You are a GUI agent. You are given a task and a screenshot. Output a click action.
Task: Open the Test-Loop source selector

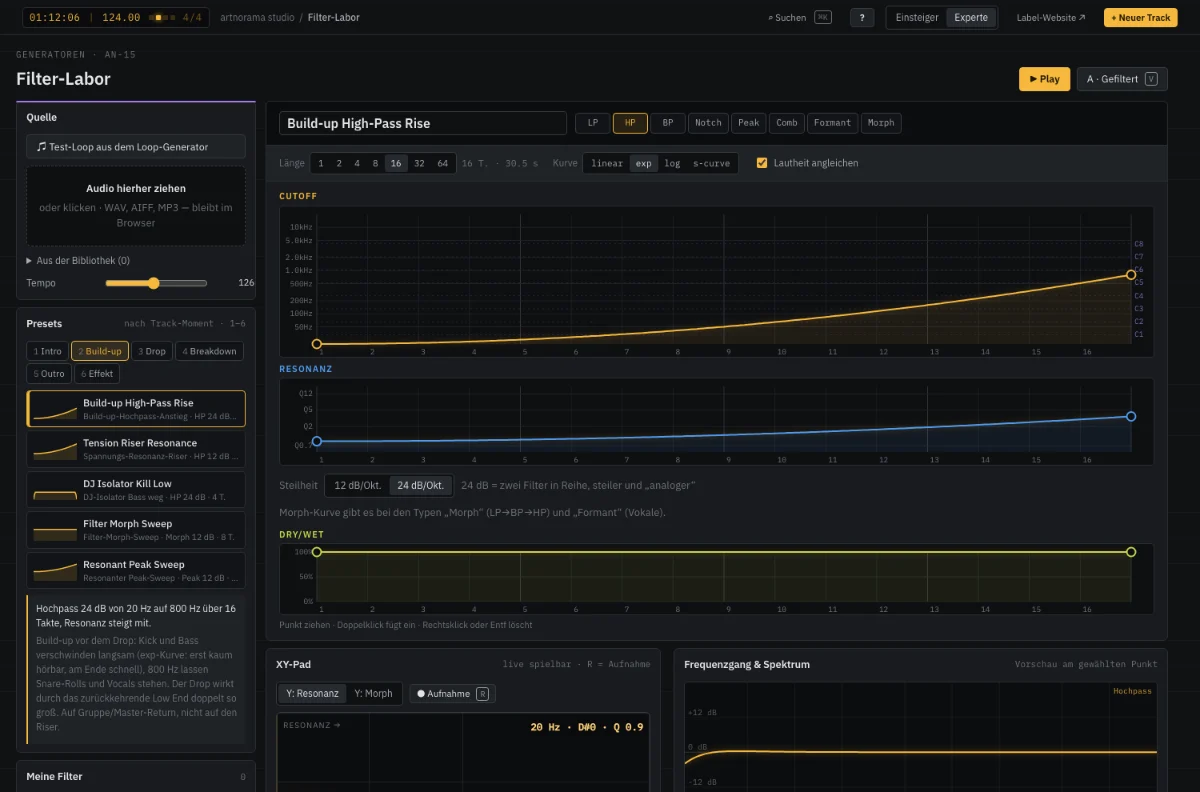point(136,146)
